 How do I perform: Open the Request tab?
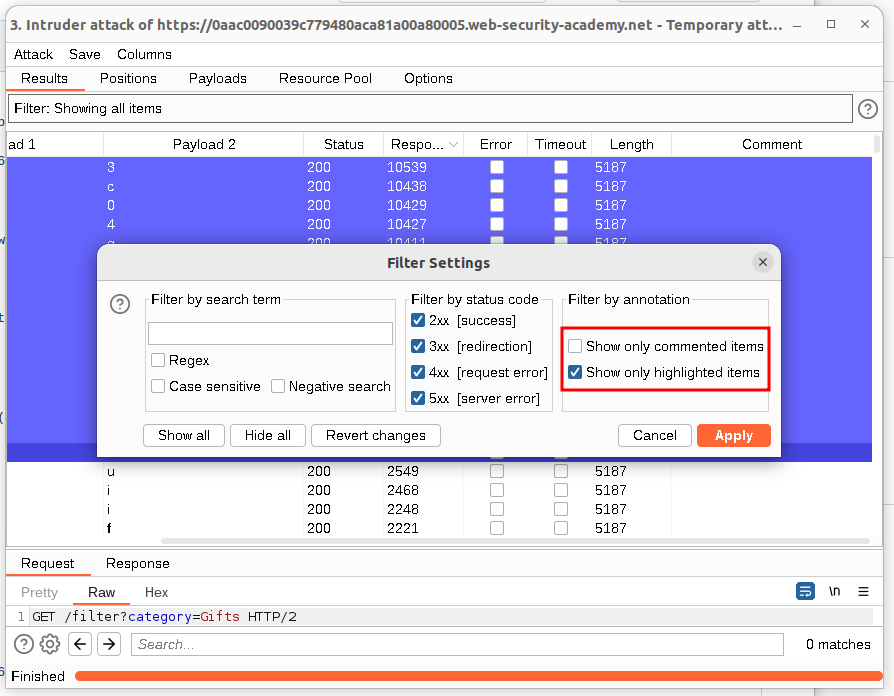pyautogui.click(x=47, y=563)
